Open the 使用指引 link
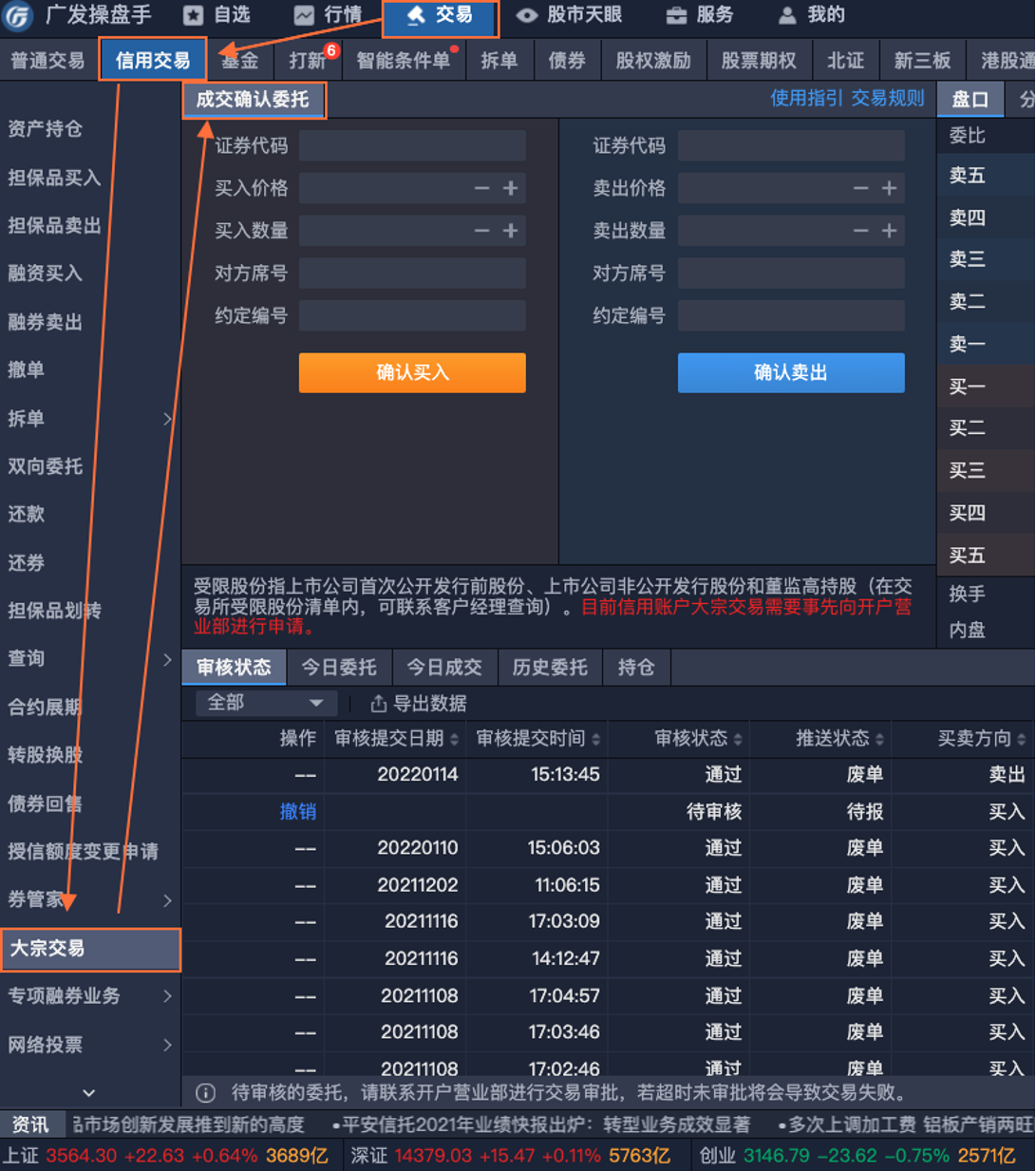The width and height of the screenshot is (1036, 1171). point(806,98)
